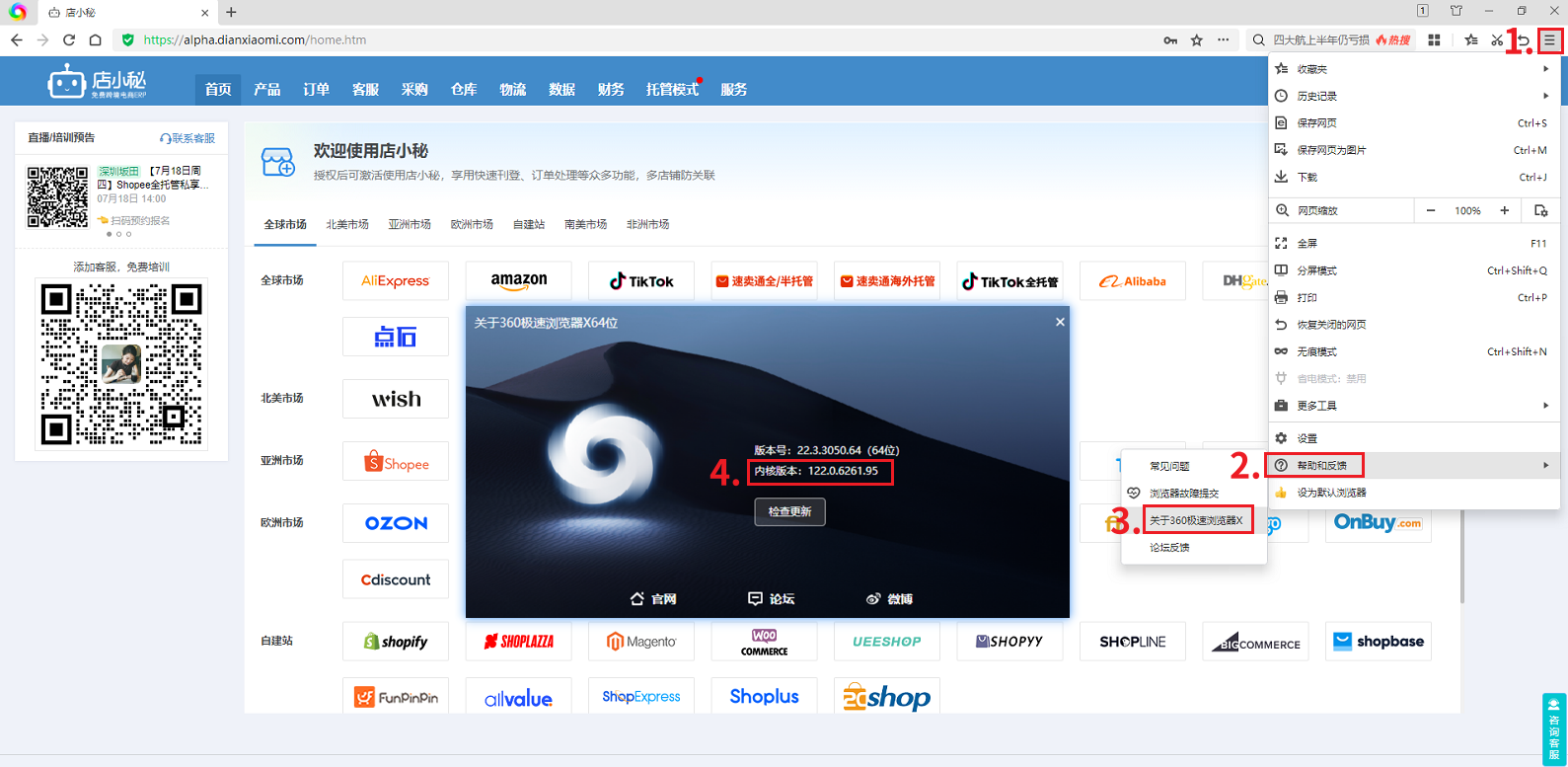
Task: Select 关于360极速浏览器X entry
Action: pyautogui.click(x=1194, y=520)
